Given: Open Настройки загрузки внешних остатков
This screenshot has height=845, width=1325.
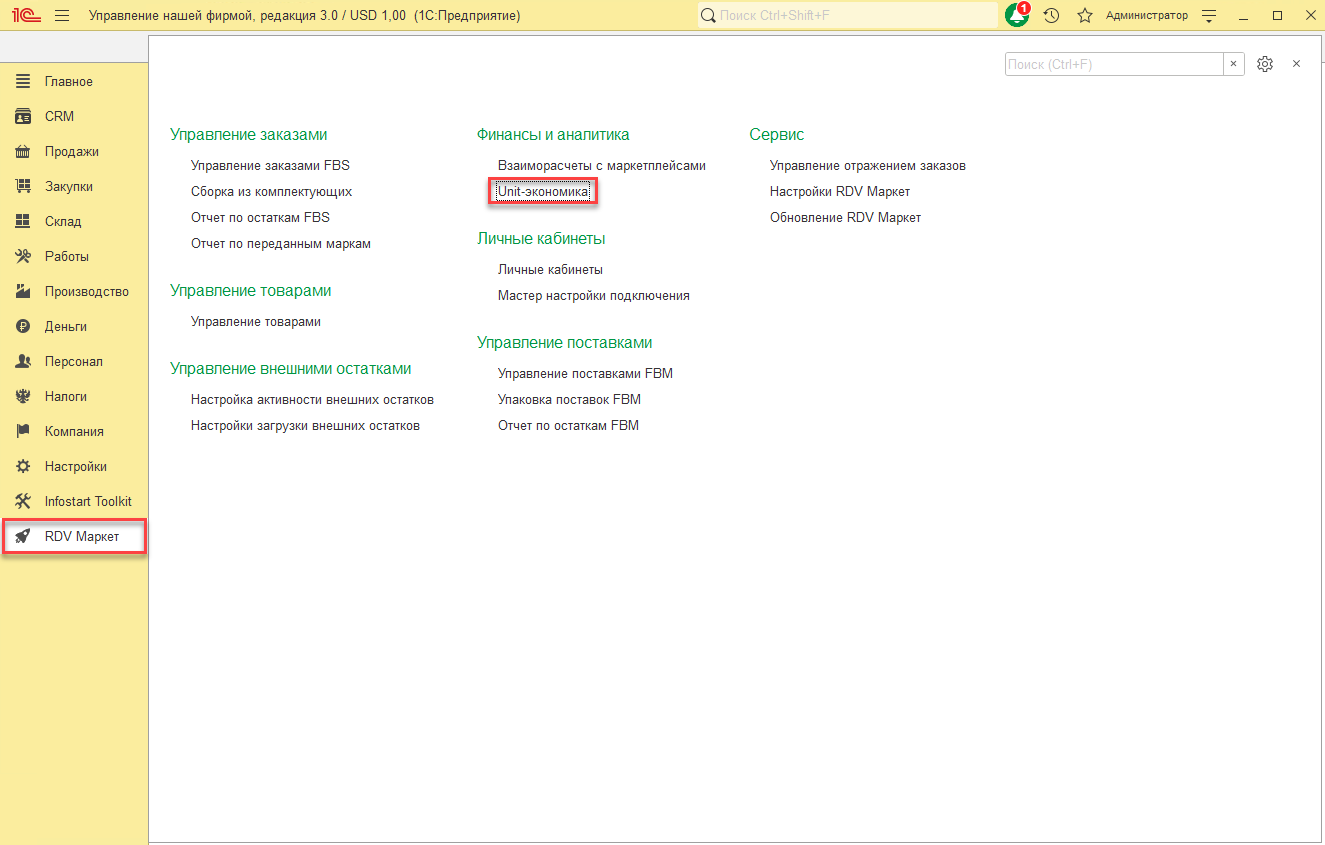Looking at the screenshot, I should click(x=305, y=425).
